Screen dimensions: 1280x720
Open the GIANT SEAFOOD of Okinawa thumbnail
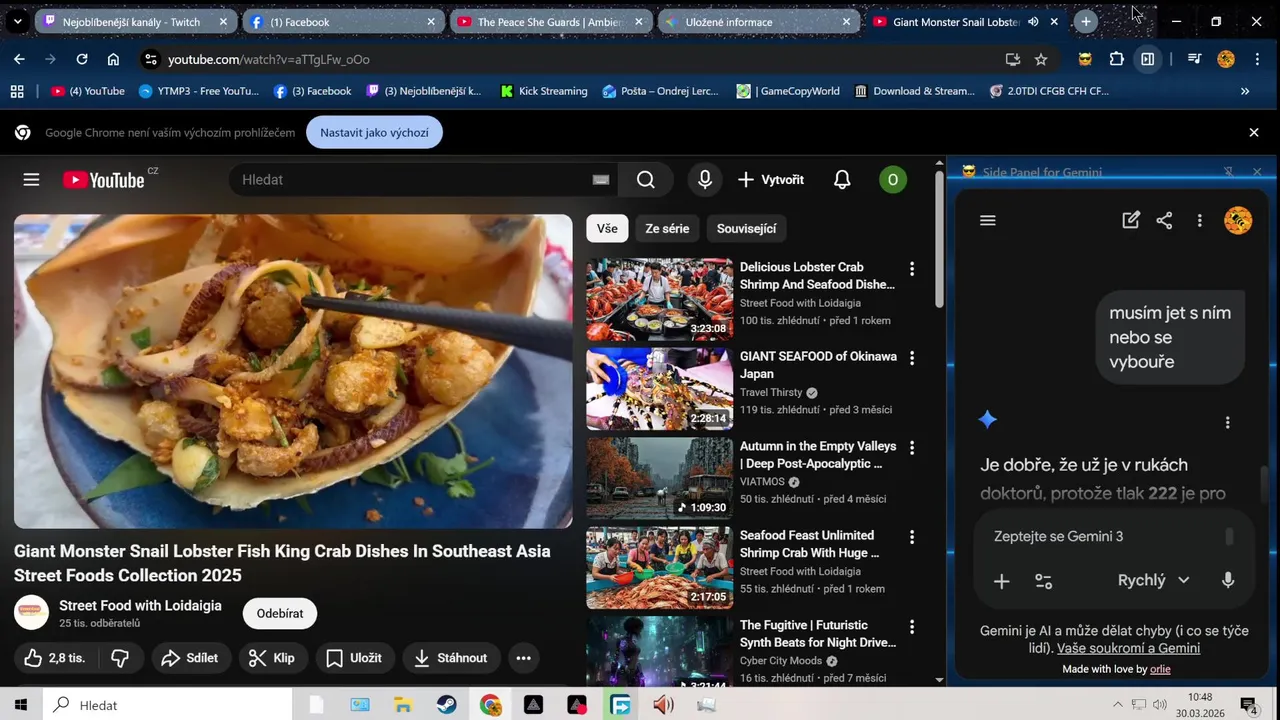(x=659, y=389)
